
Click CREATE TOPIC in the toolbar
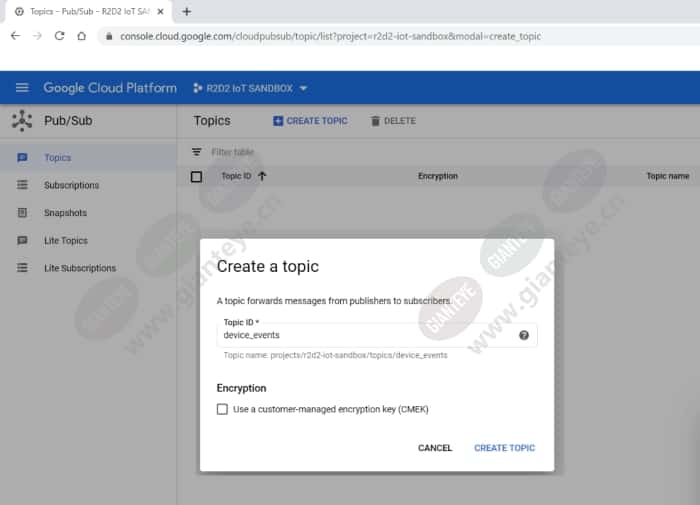point(310,121)
